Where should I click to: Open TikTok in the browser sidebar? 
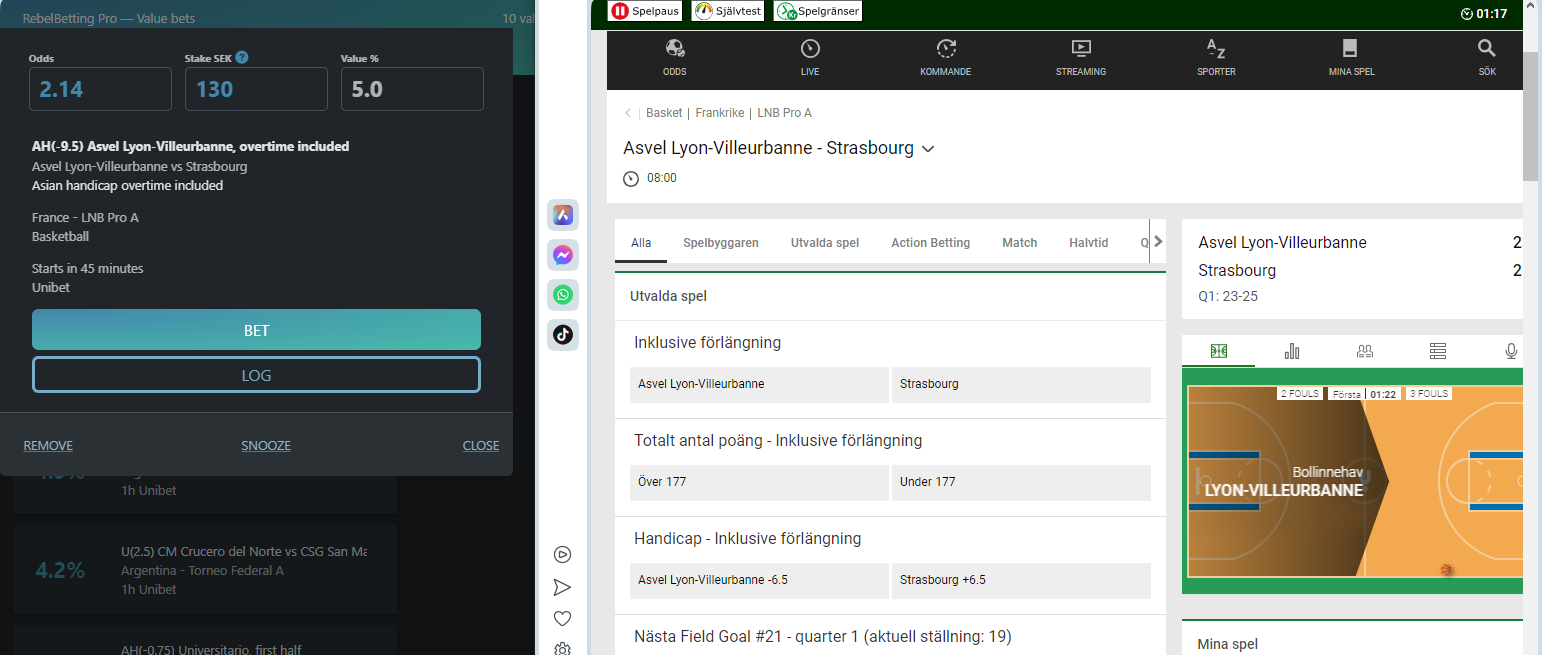pos(563,335)
